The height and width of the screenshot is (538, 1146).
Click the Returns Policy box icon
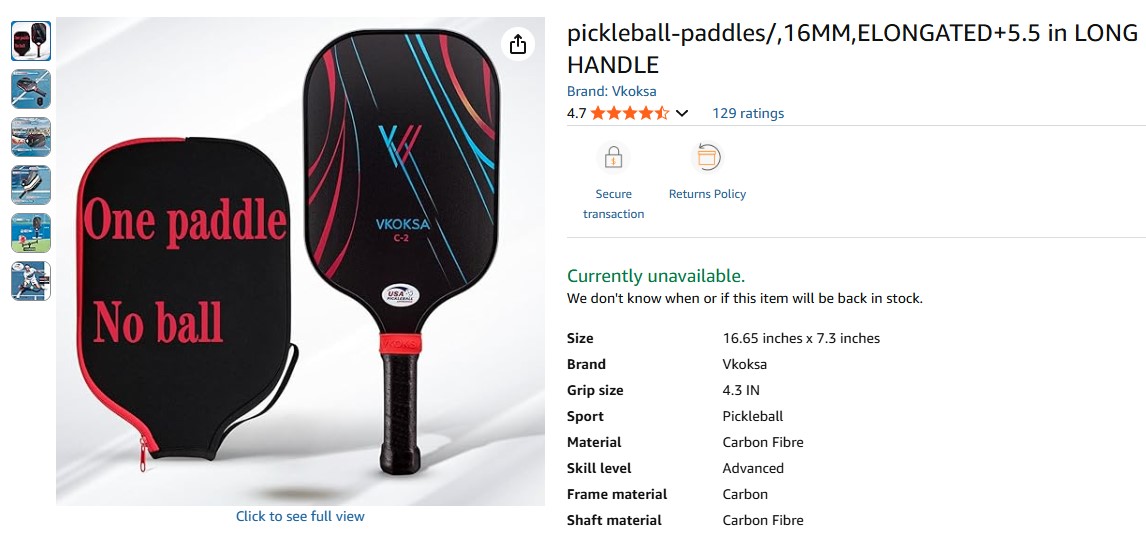707,157
